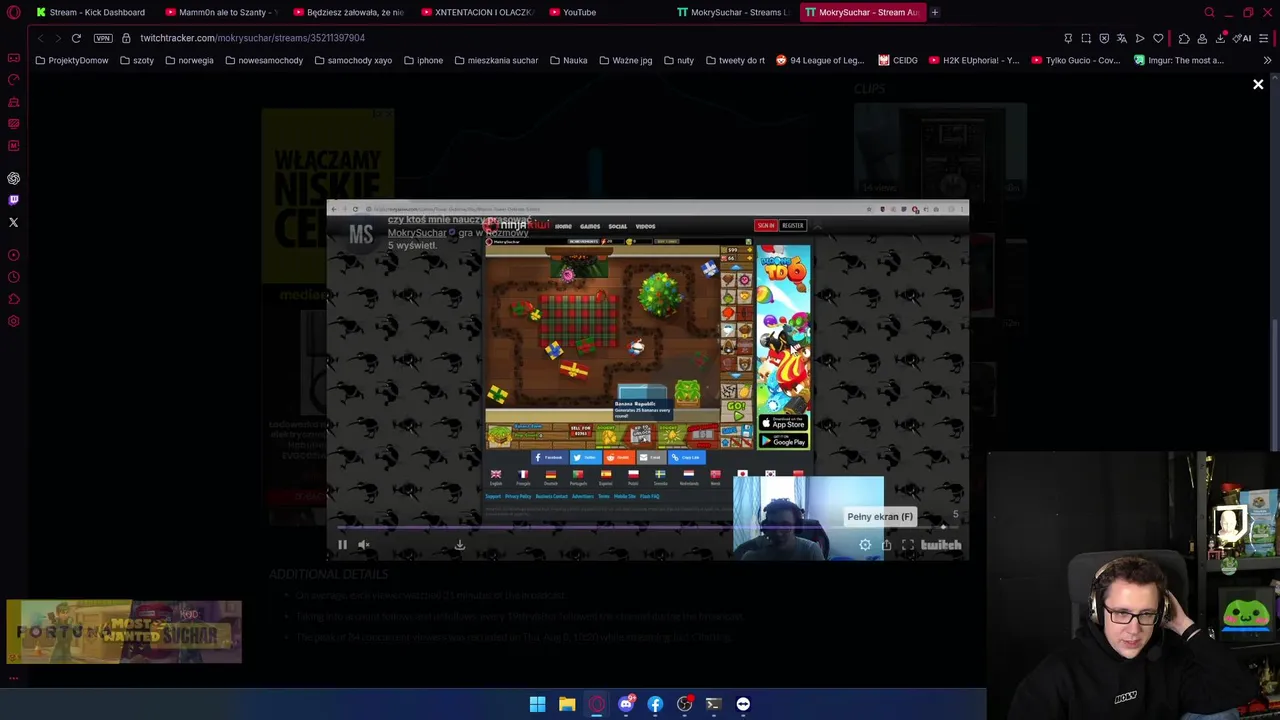Open Extensions cube icon in the sidebar
The image size is (1280, 720).
pyautogui.click(x=14, y=299)
